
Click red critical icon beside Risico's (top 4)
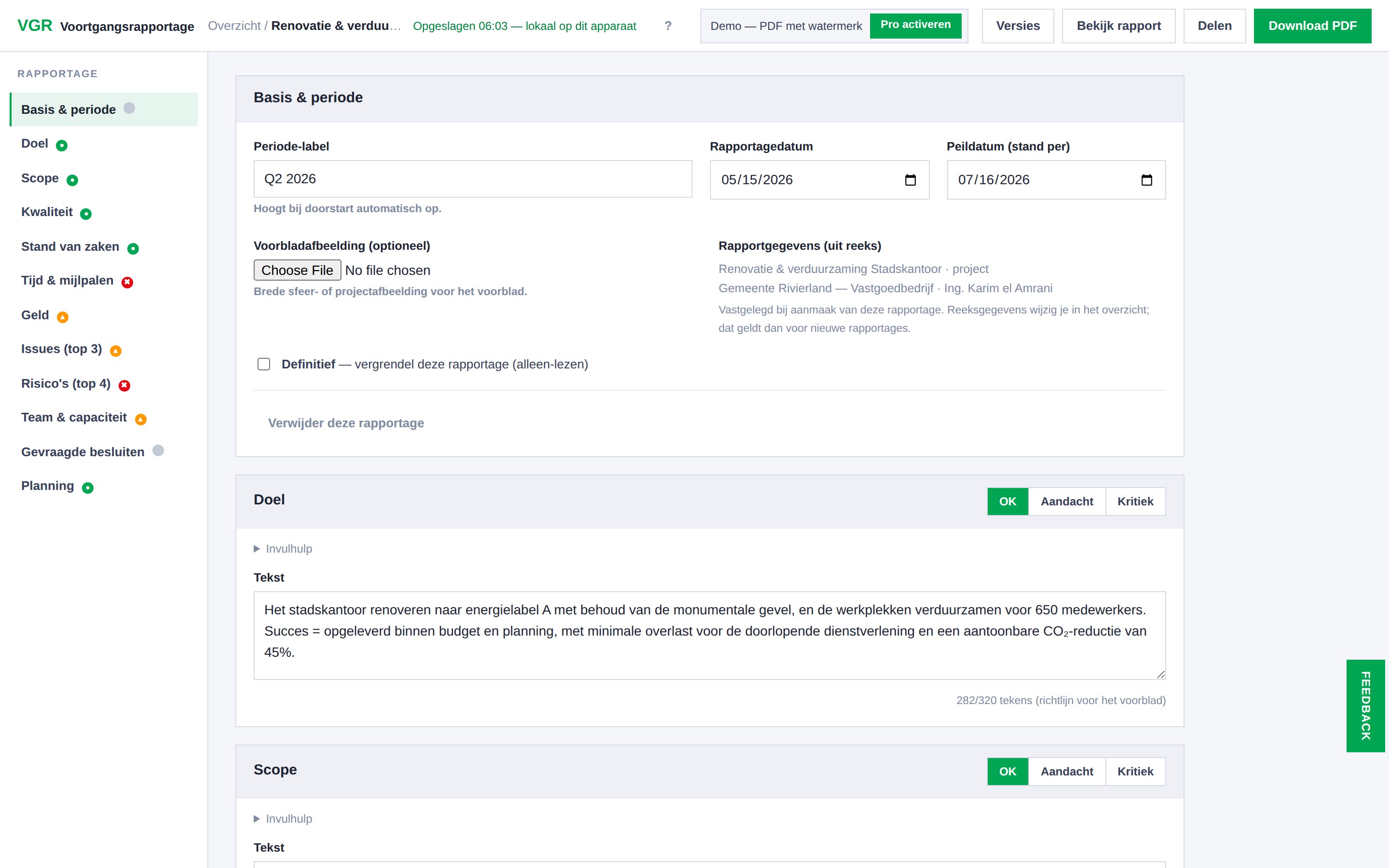pos(124,385)
